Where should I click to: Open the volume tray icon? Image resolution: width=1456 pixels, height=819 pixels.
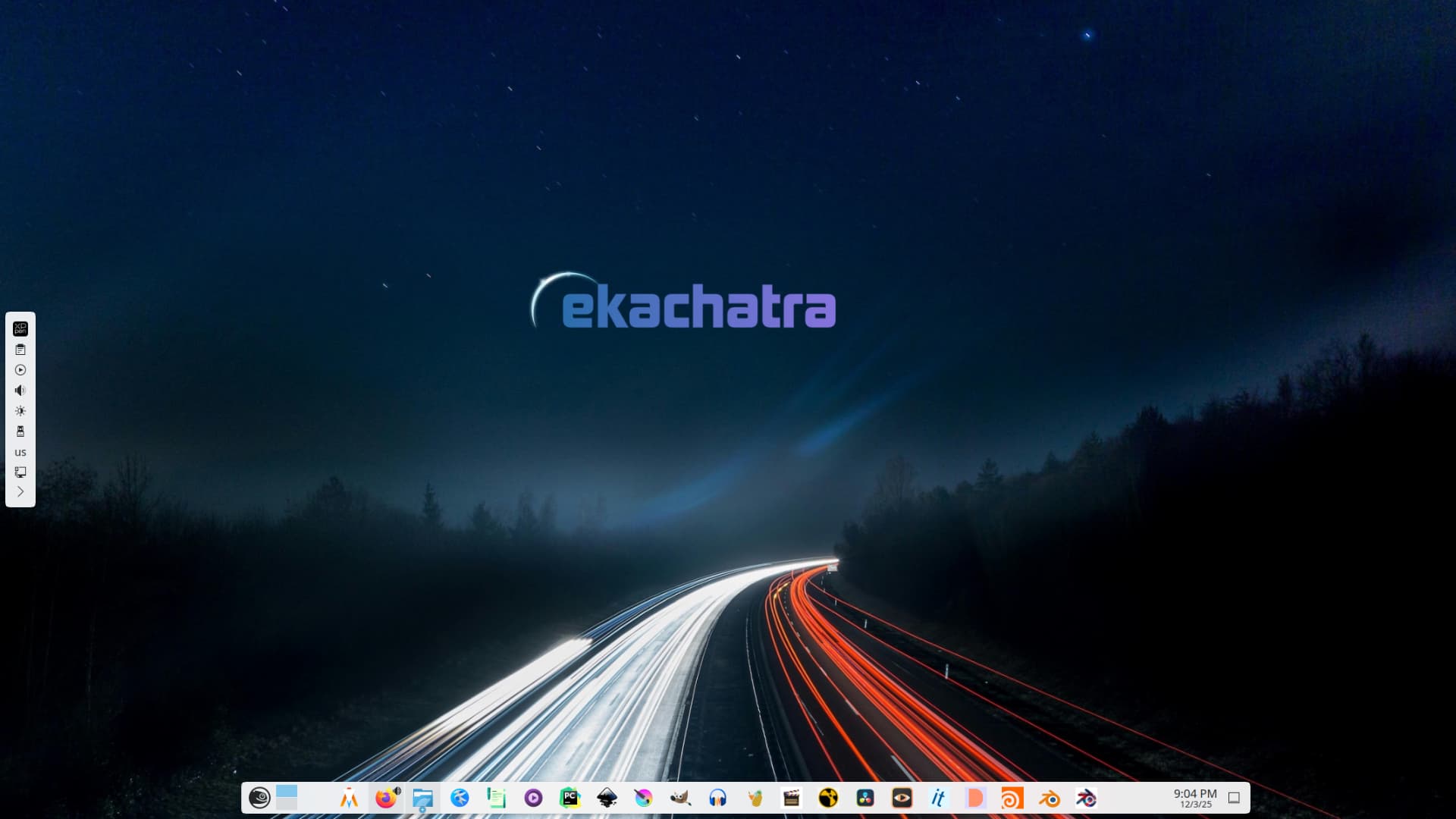20,391
